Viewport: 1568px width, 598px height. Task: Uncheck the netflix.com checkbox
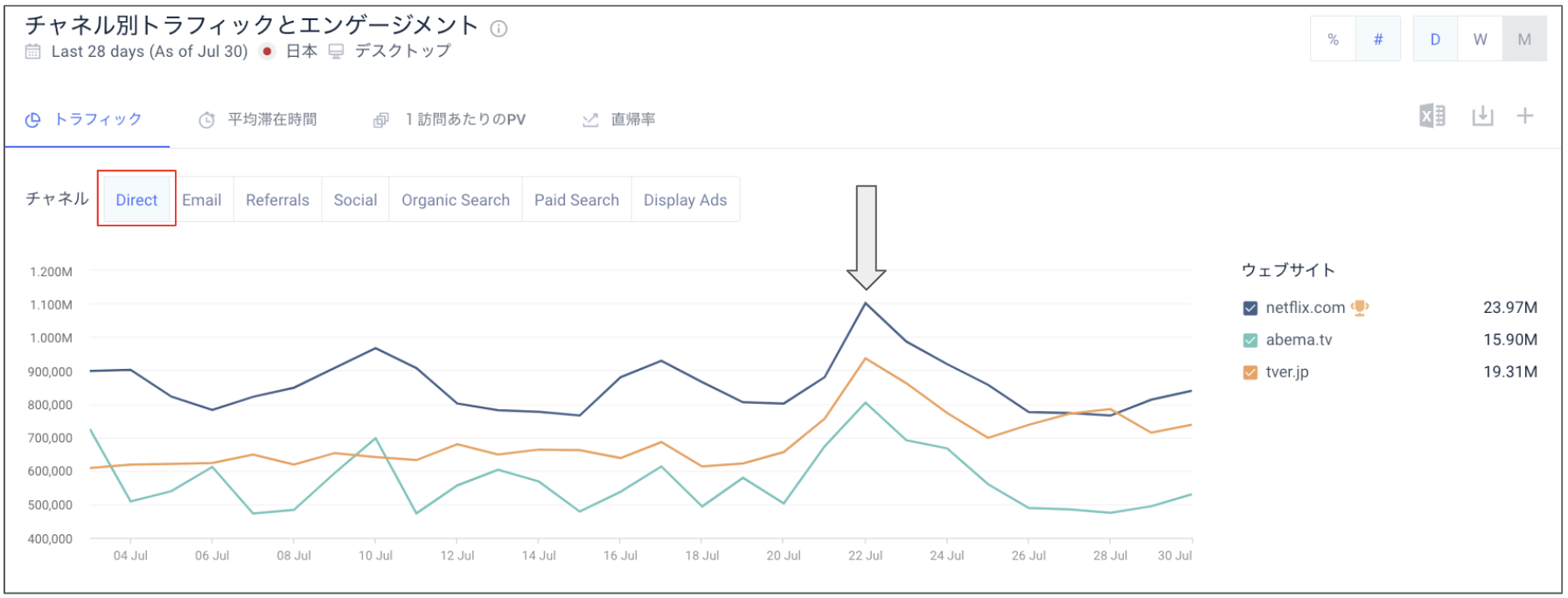[1251, 308]
